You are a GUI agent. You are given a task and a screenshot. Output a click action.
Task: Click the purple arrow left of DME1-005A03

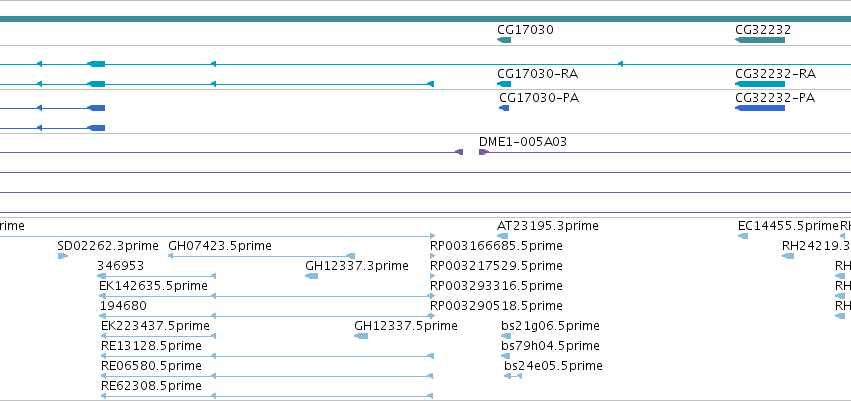[459, 152]
